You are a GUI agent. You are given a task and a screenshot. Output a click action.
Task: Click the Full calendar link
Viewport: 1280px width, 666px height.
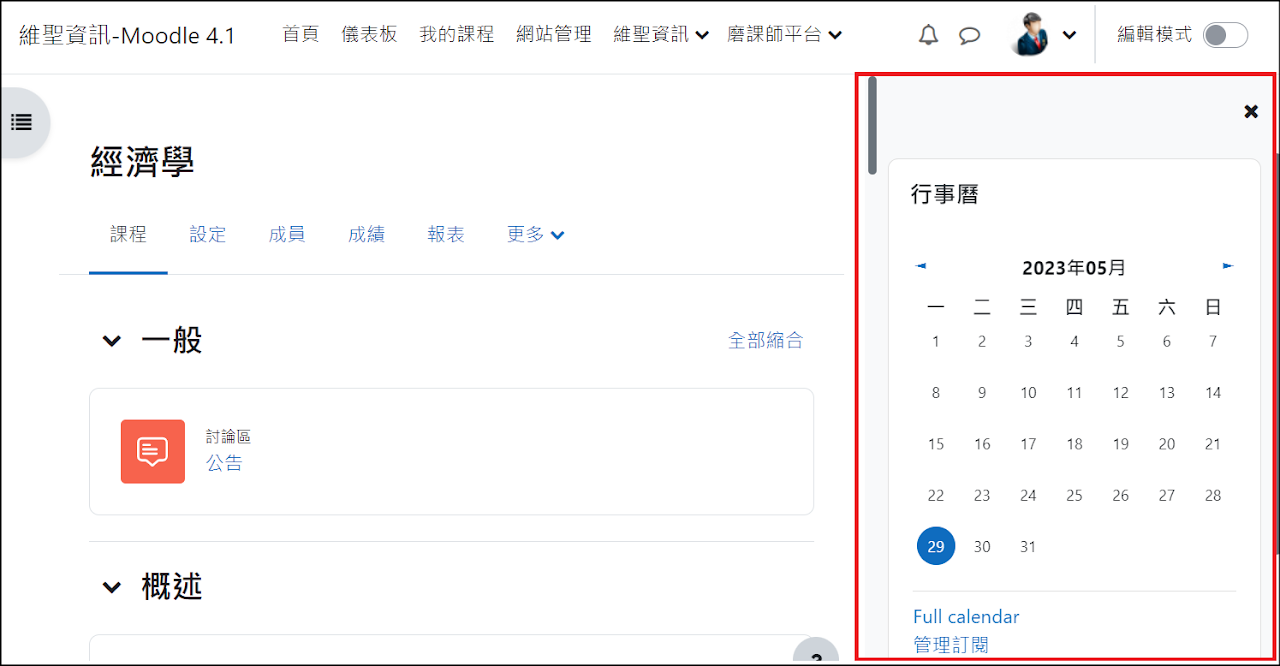[966, 617]
